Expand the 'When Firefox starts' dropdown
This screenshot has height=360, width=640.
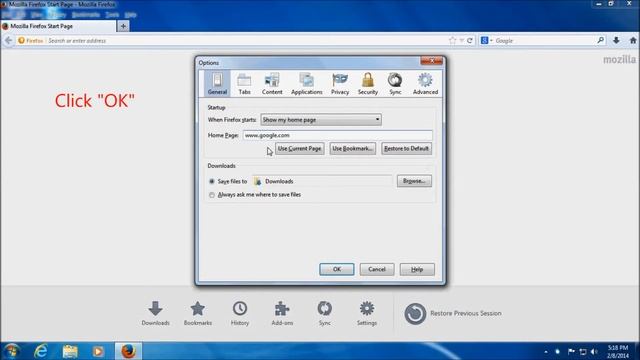coord(321,120)
